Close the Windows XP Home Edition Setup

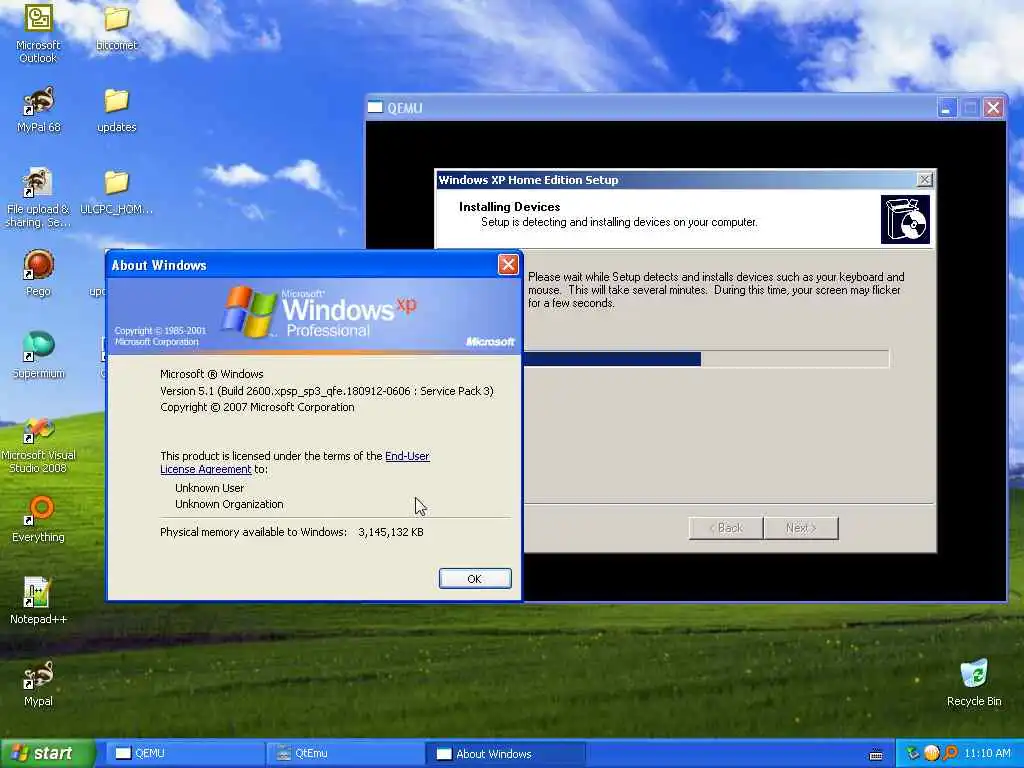925,180
